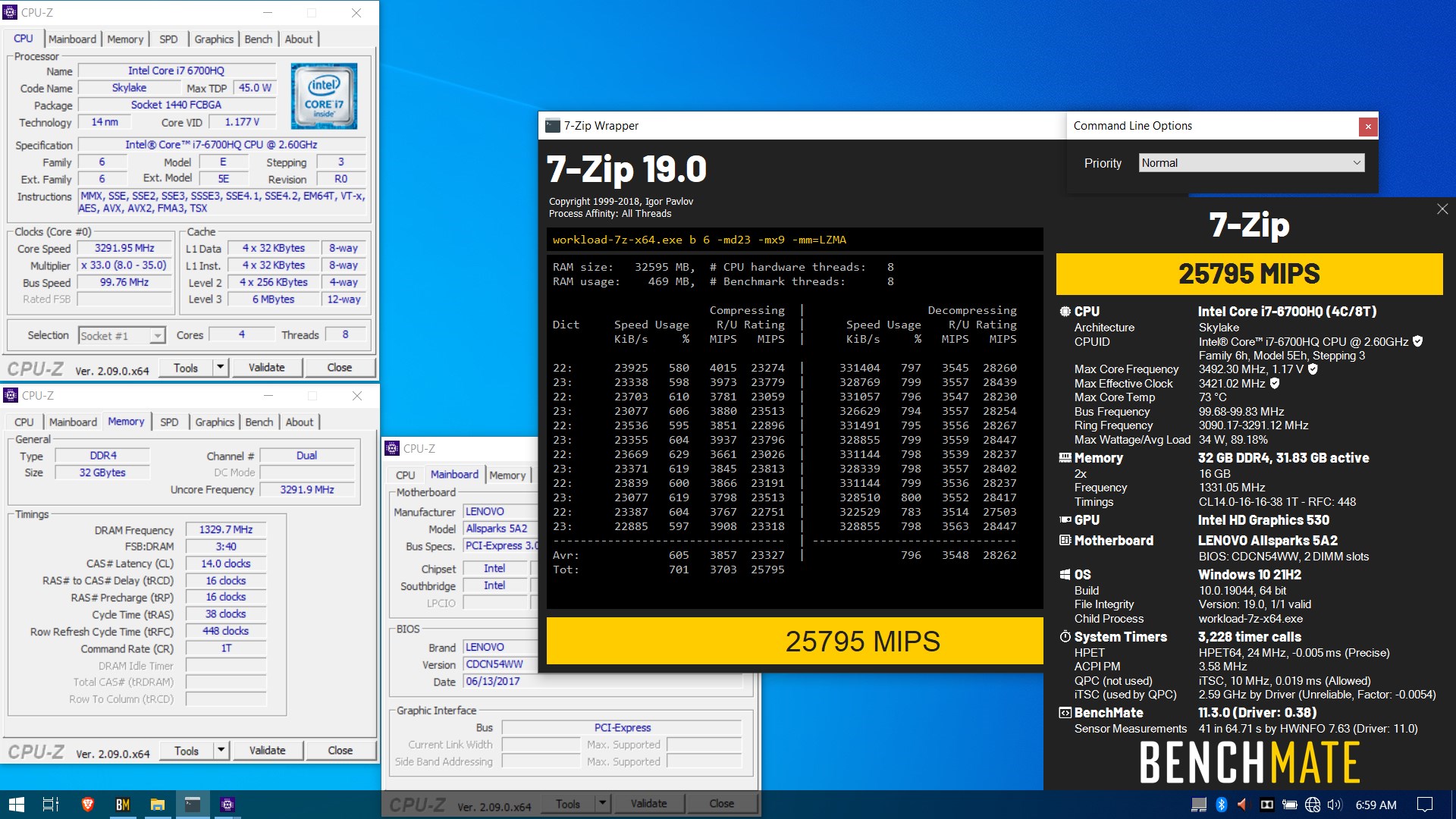Open Bench tab in Memory CPU-Z window
Viewport: 1456px width, 819px height.
259,422
